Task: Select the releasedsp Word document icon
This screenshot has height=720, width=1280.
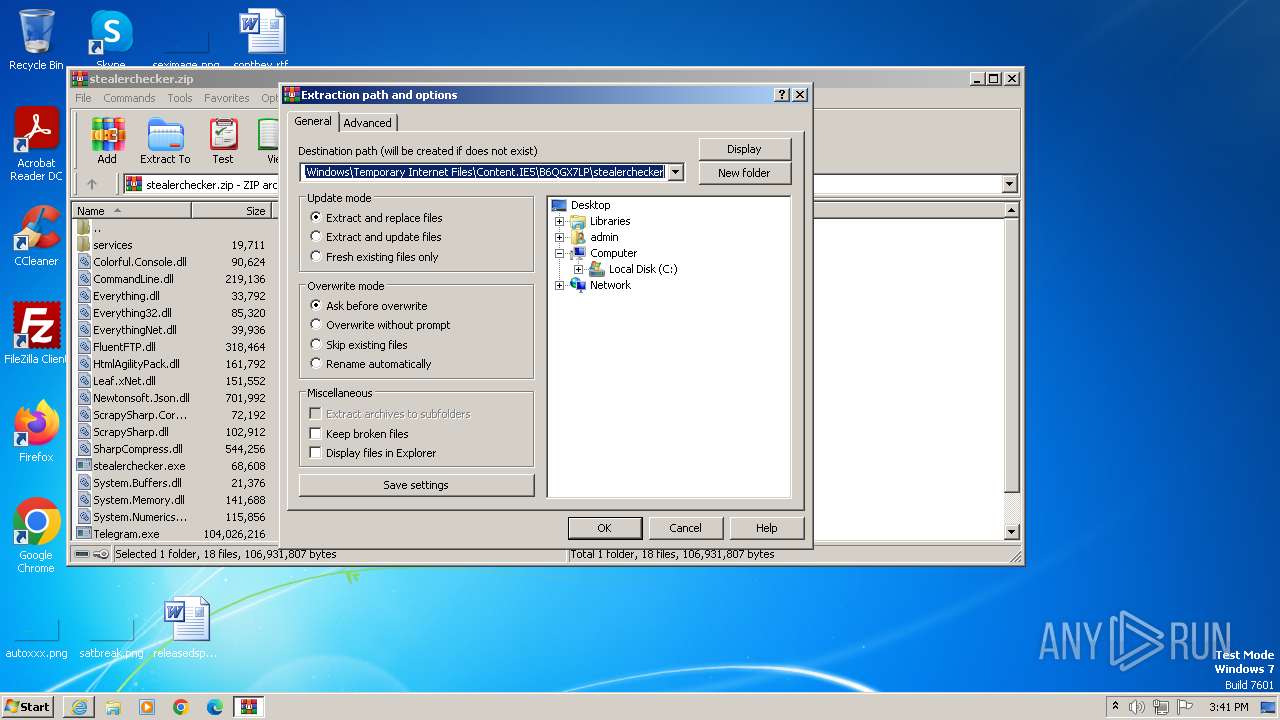Action: pyautogui.click(x=186, y=628)
